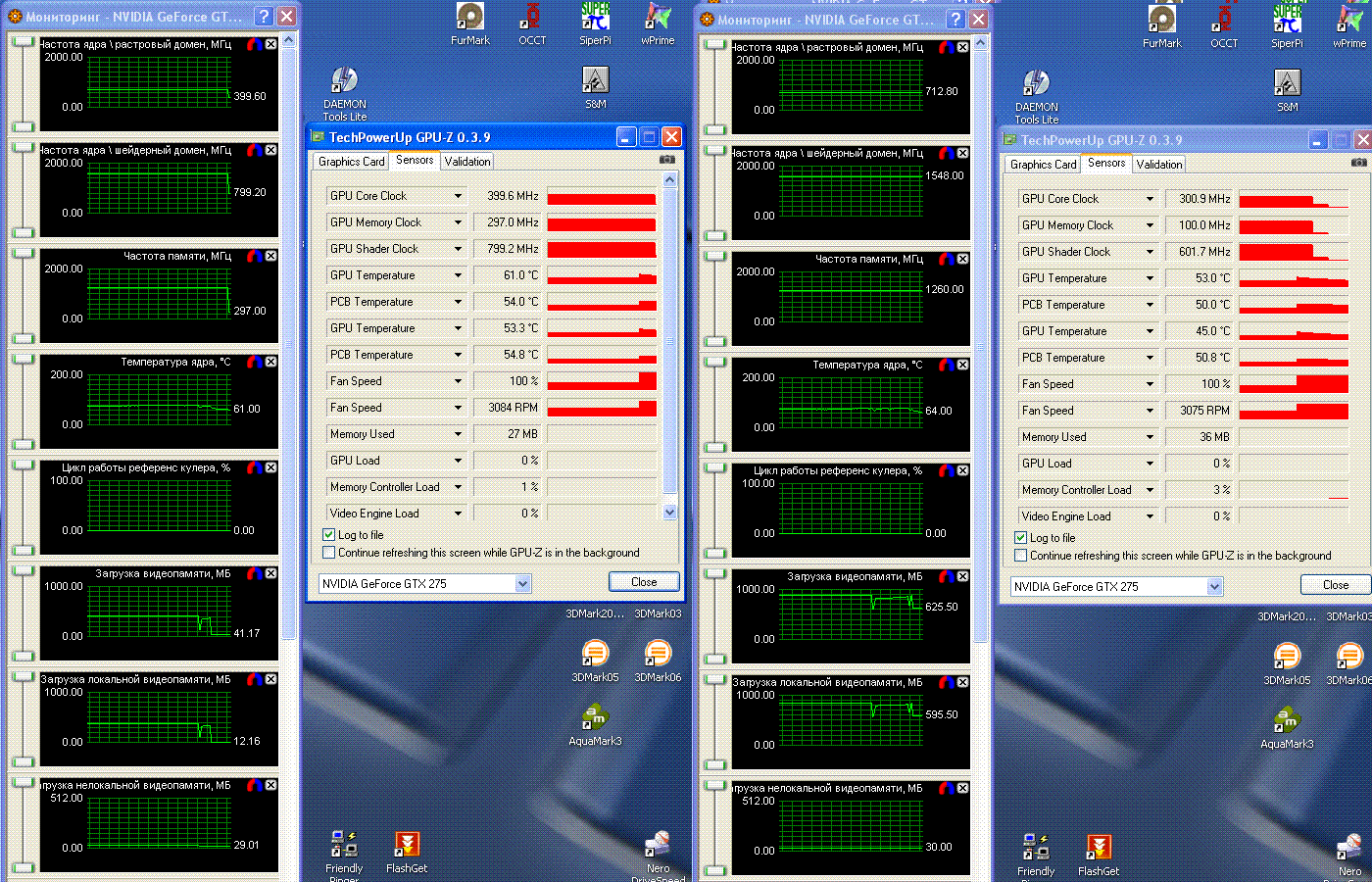Click resize handle above the graph reading 399.60
This screenshot has height=882, width=1372.
point(23,40)
